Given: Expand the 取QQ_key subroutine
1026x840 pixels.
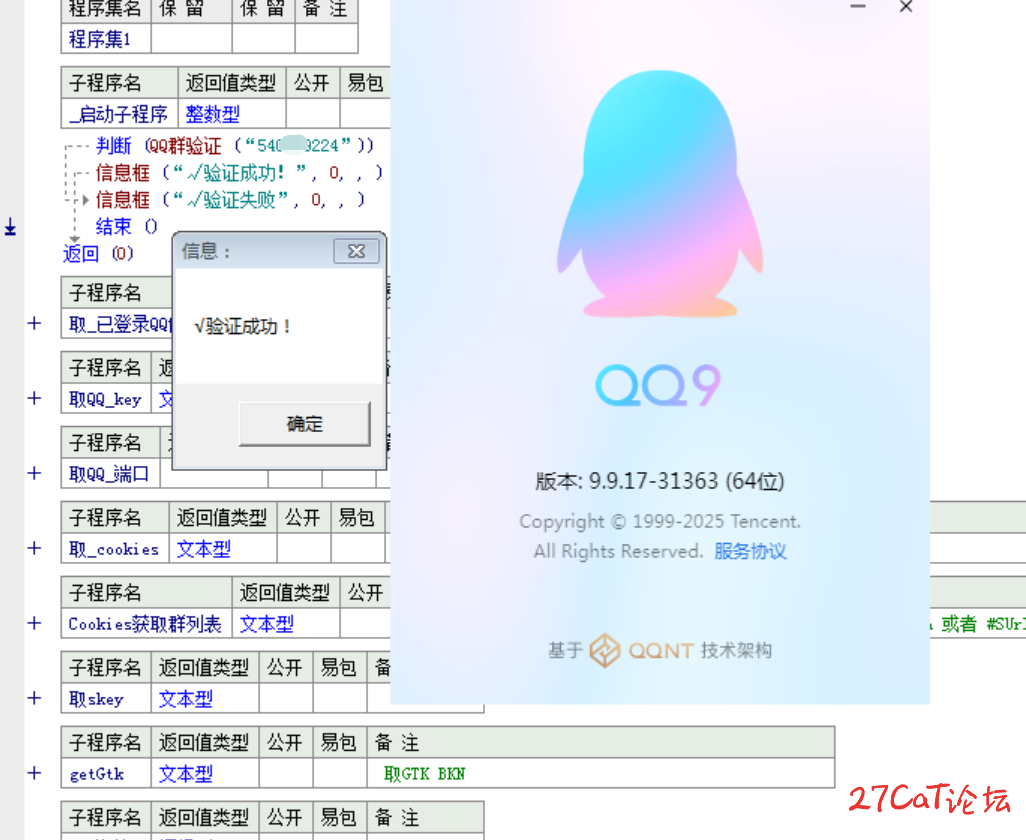Looking at the screenshot, I should click(34, 398).
